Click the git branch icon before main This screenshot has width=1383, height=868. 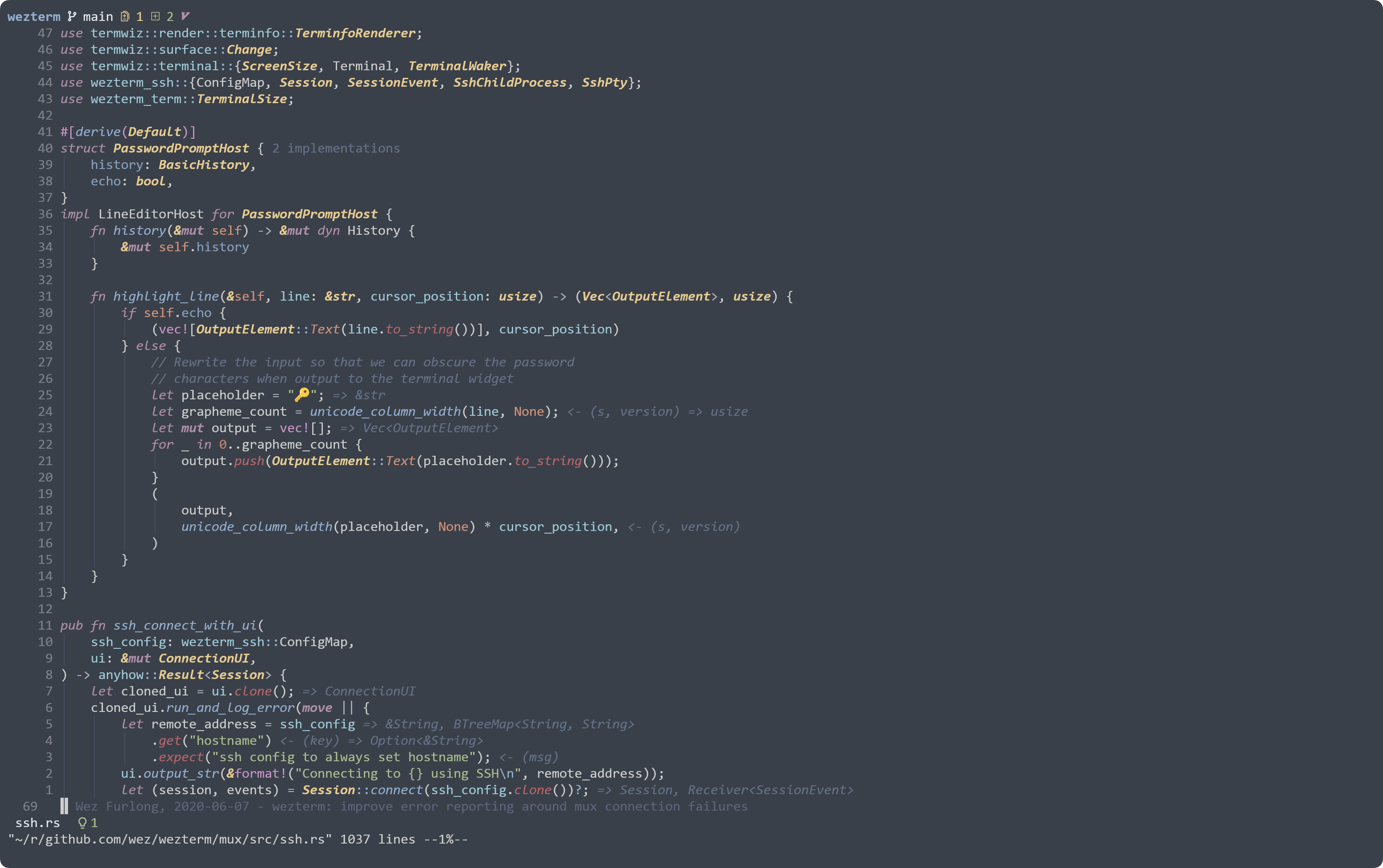[x=72, y=16]
